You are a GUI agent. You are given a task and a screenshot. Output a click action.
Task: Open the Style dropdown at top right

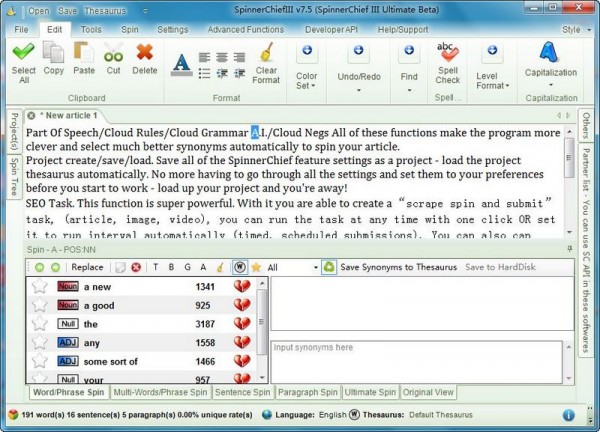click(x=576, y=30)
